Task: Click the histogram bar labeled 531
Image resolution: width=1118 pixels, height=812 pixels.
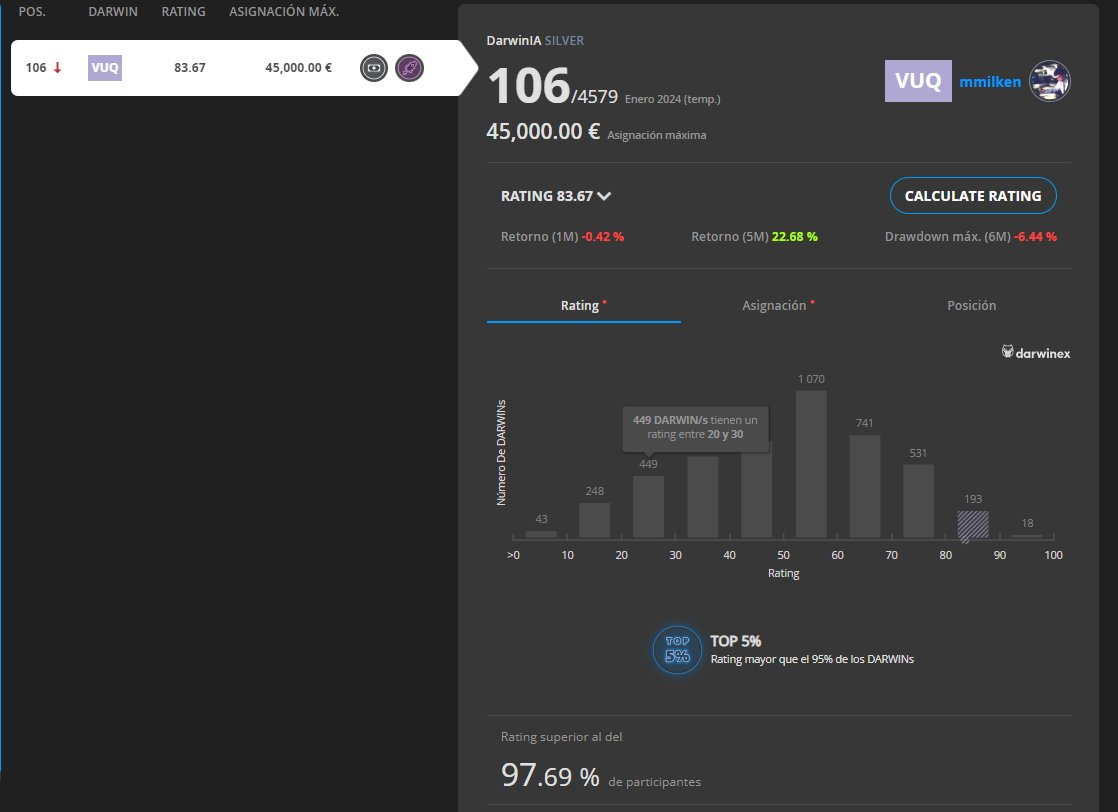Action: point(918,501)
